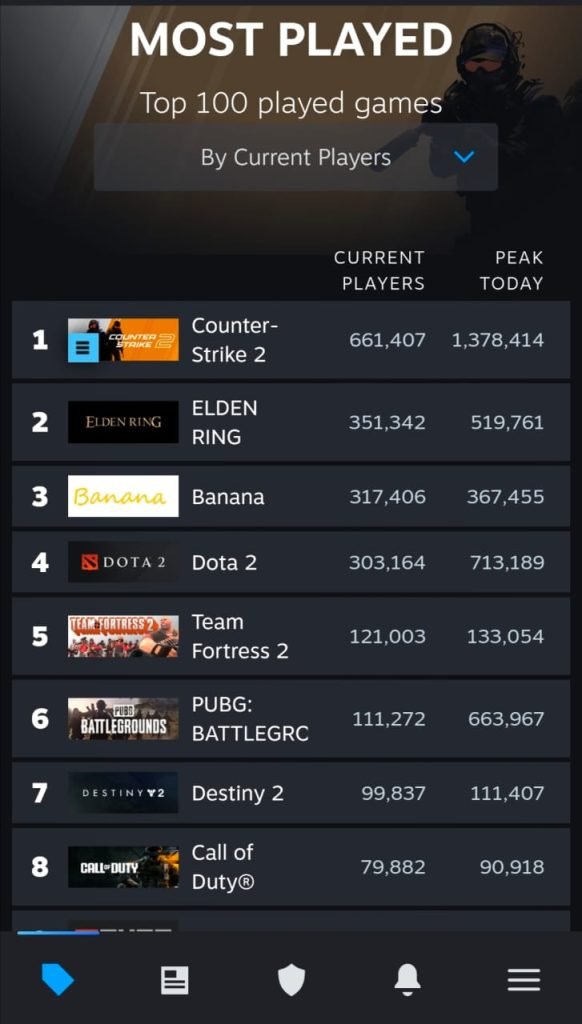The height and width of the screenshot is (1024, 582).
Task: Open the notifications bell icon
Action: pos(407,980)
